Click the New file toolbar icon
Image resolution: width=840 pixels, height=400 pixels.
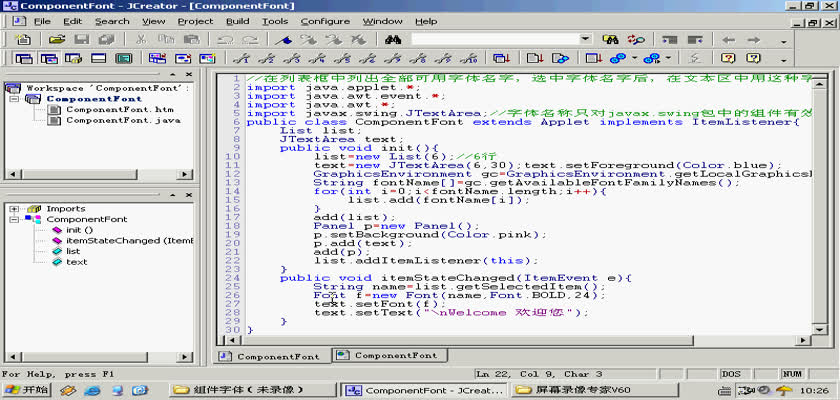click(x=23, y=40)
